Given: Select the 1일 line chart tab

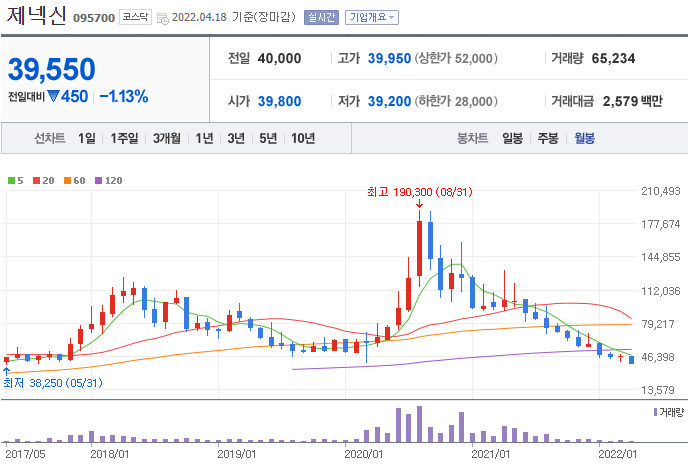Looking at the screenshot, I should point(86,138).
